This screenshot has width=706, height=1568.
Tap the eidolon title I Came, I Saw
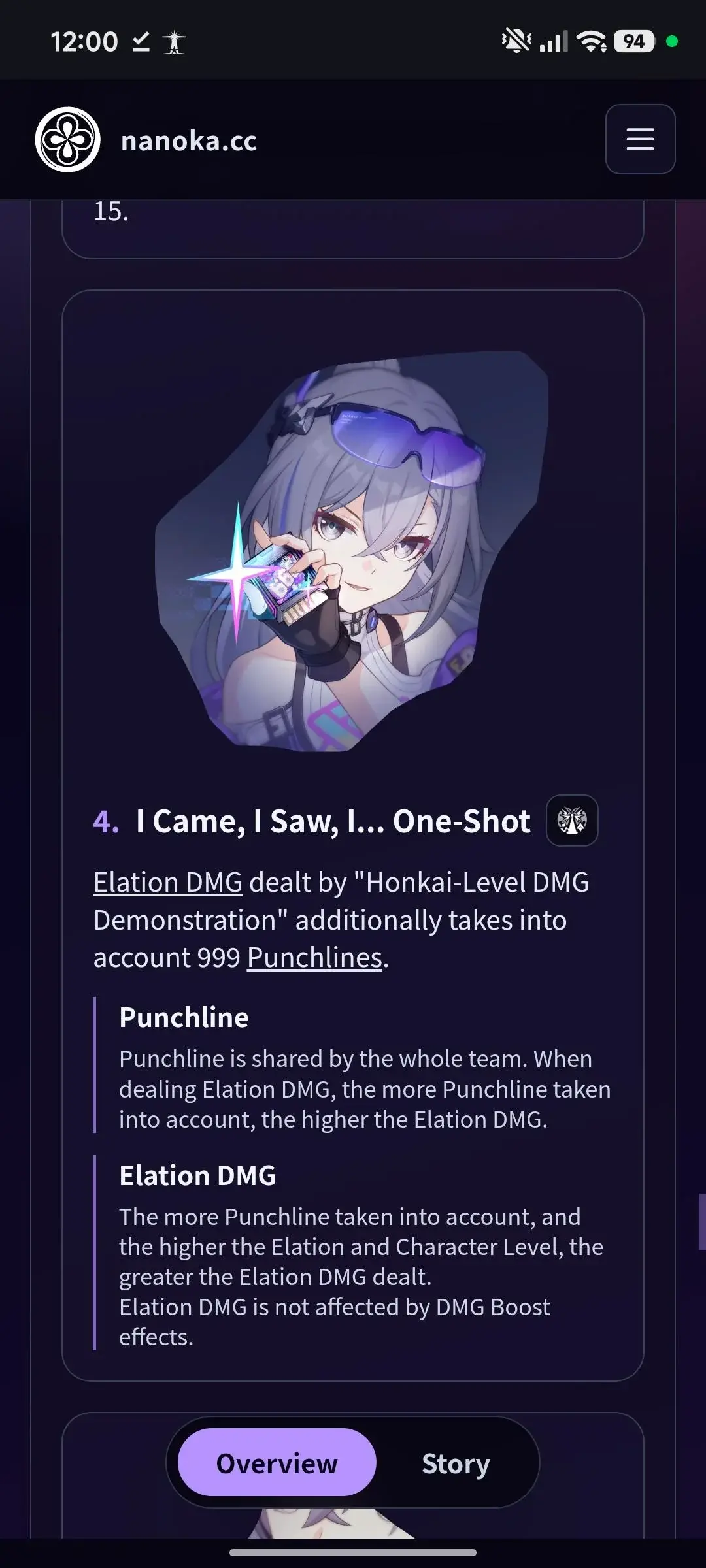(x=333, y=821)
